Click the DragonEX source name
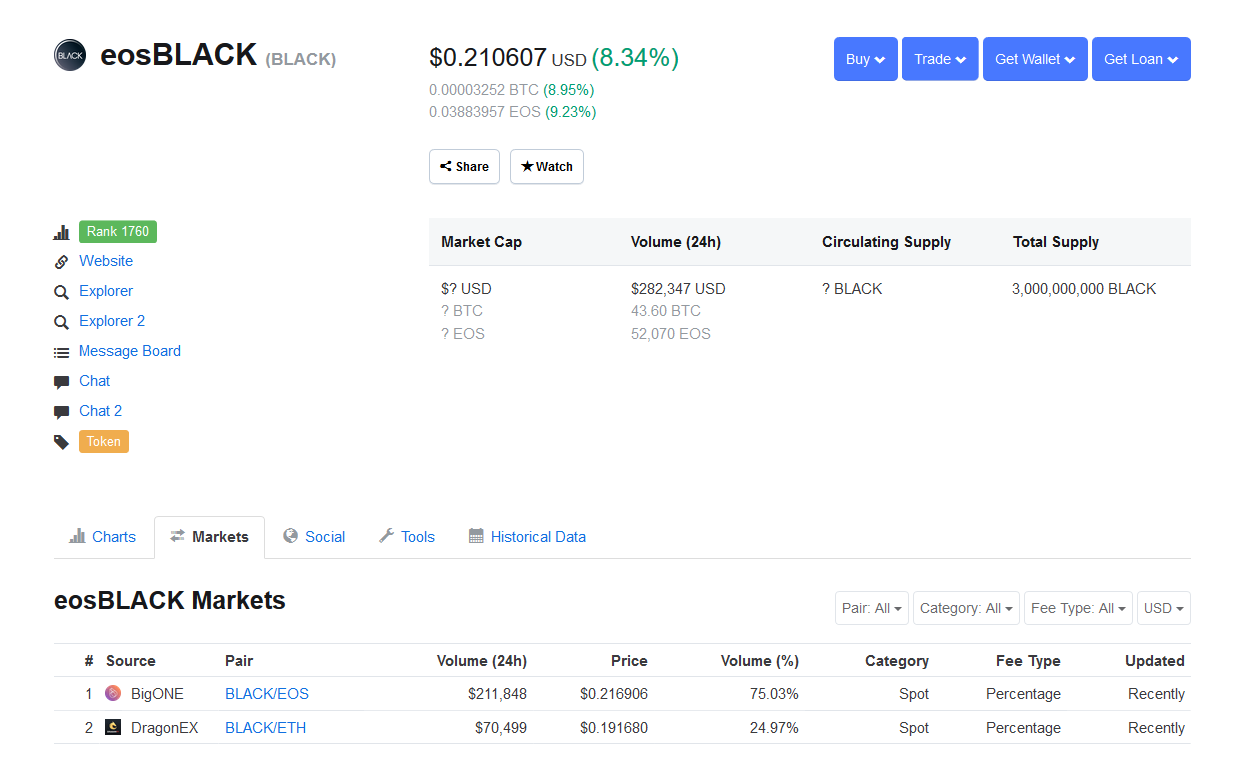The width and height of the screenshot is (1233, 757). 165,728
